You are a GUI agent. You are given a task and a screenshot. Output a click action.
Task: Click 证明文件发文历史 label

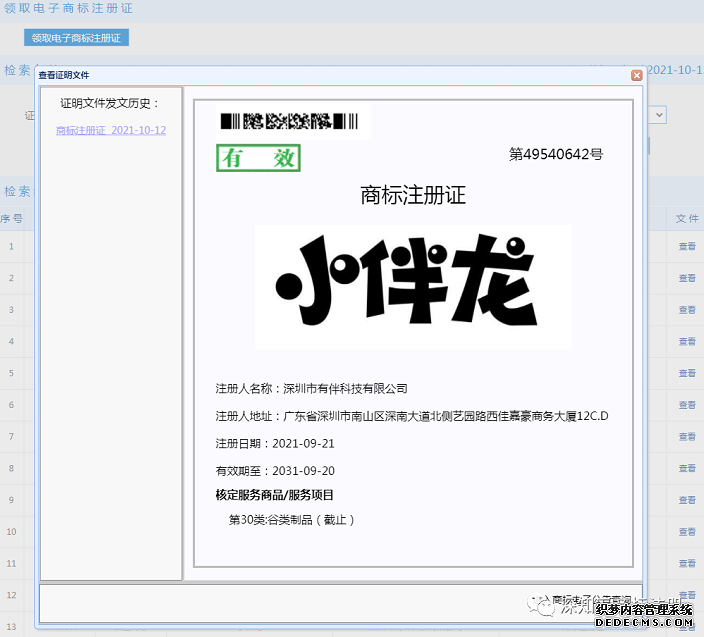point(110,104)
